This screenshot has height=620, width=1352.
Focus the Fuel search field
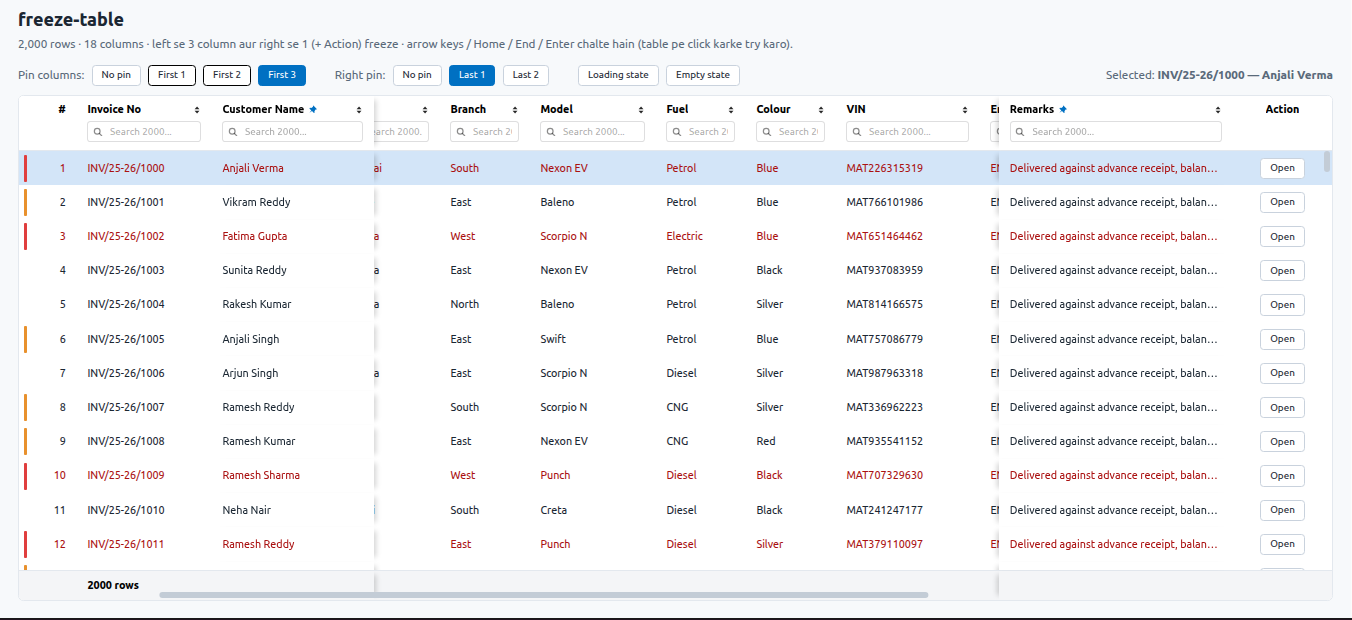click(x=700, y=131)
